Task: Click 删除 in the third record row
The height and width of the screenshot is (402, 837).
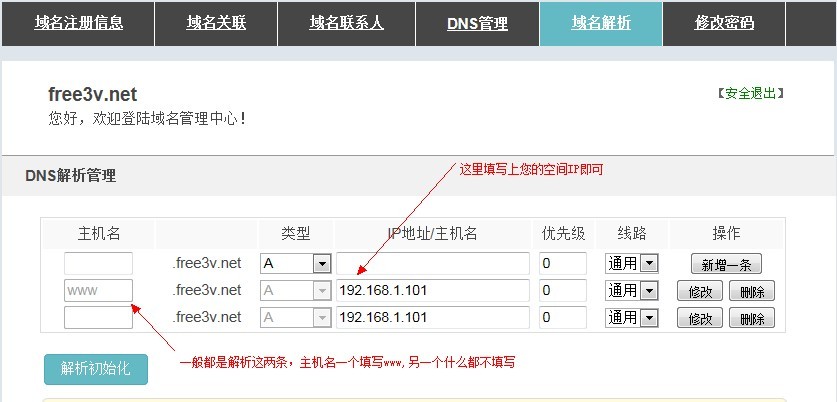Action: tap(751, 318)
